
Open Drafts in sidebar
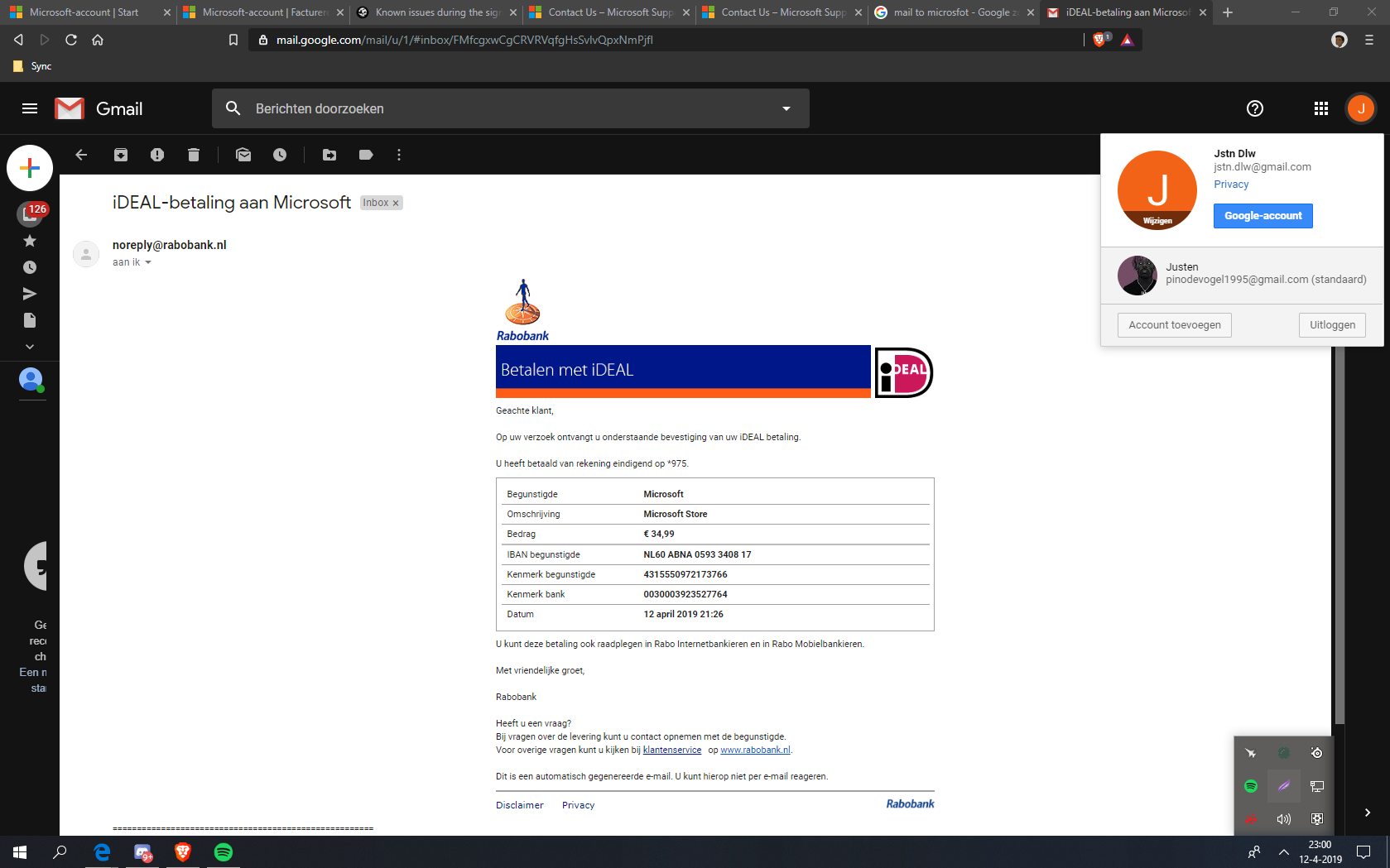coord(30,320)
